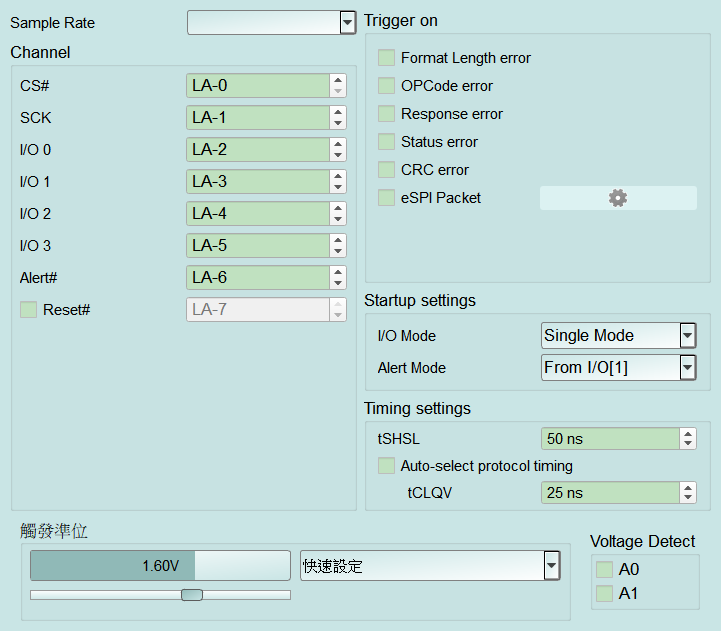Check the OPCode error trigger option
Image resolution: width=721 pixels, height=631 pixels.
pos(386,86)
